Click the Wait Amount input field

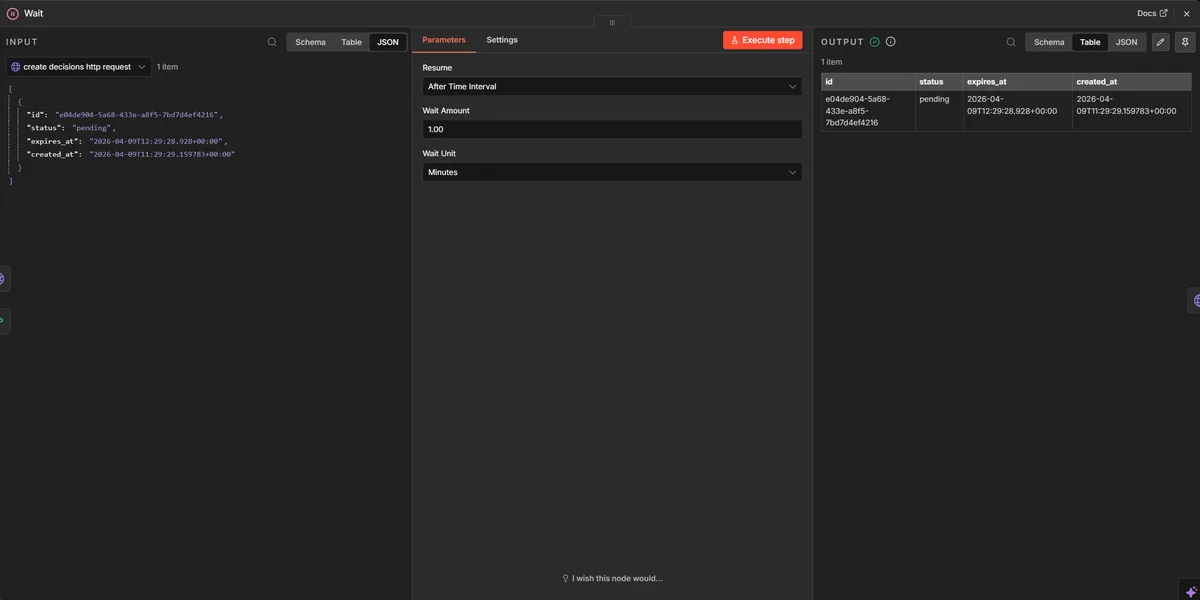(x=611, y=128)
